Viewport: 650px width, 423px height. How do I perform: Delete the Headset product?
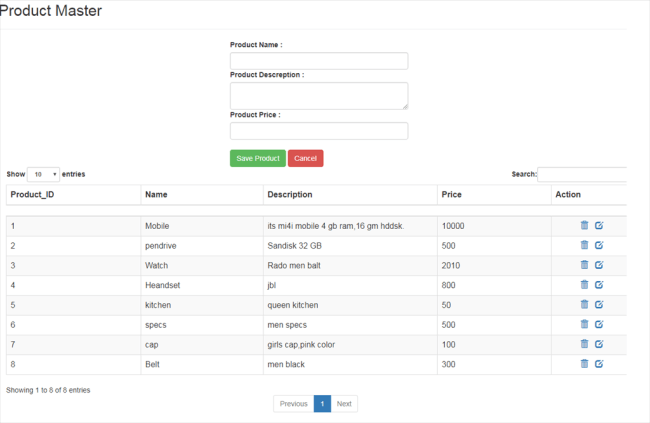(584, 285)
